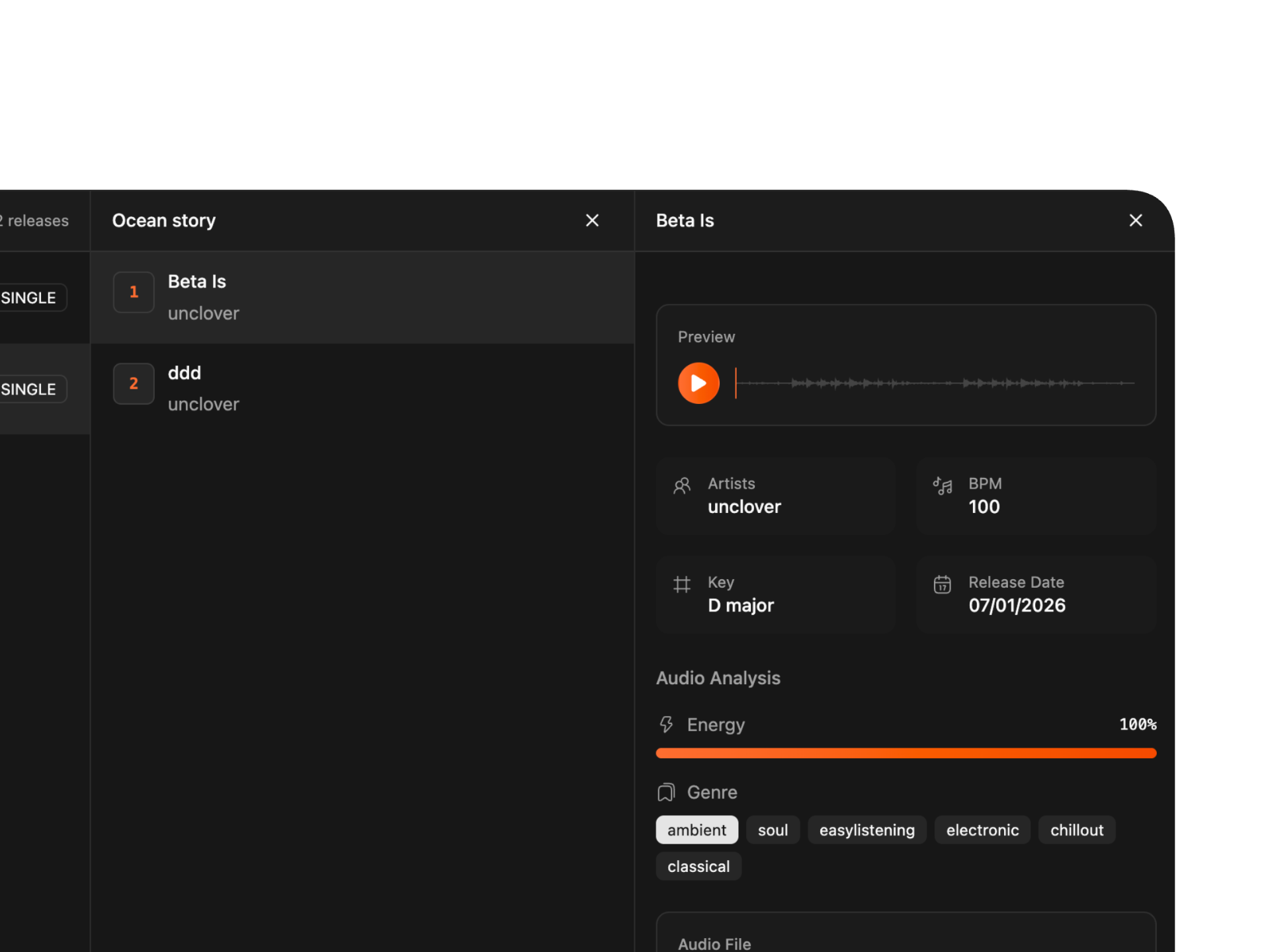Image resolution: width=1270 pixels, height=952 pixels.
Task: Click the track number 2 badge
Action: click(134, 383)
